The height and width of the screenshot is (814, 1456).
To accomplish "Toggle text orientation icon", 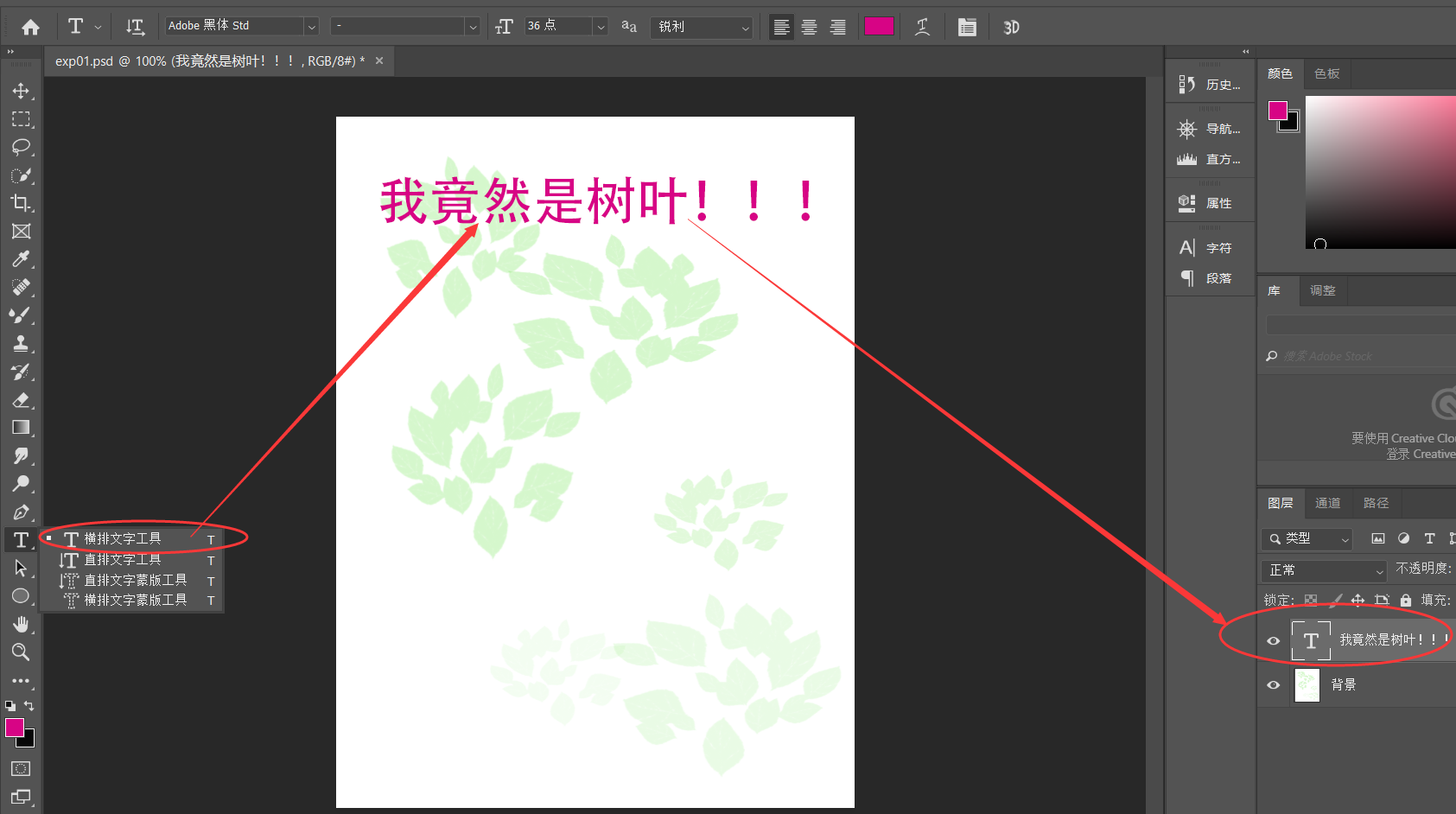I will [x=135, y=27].
